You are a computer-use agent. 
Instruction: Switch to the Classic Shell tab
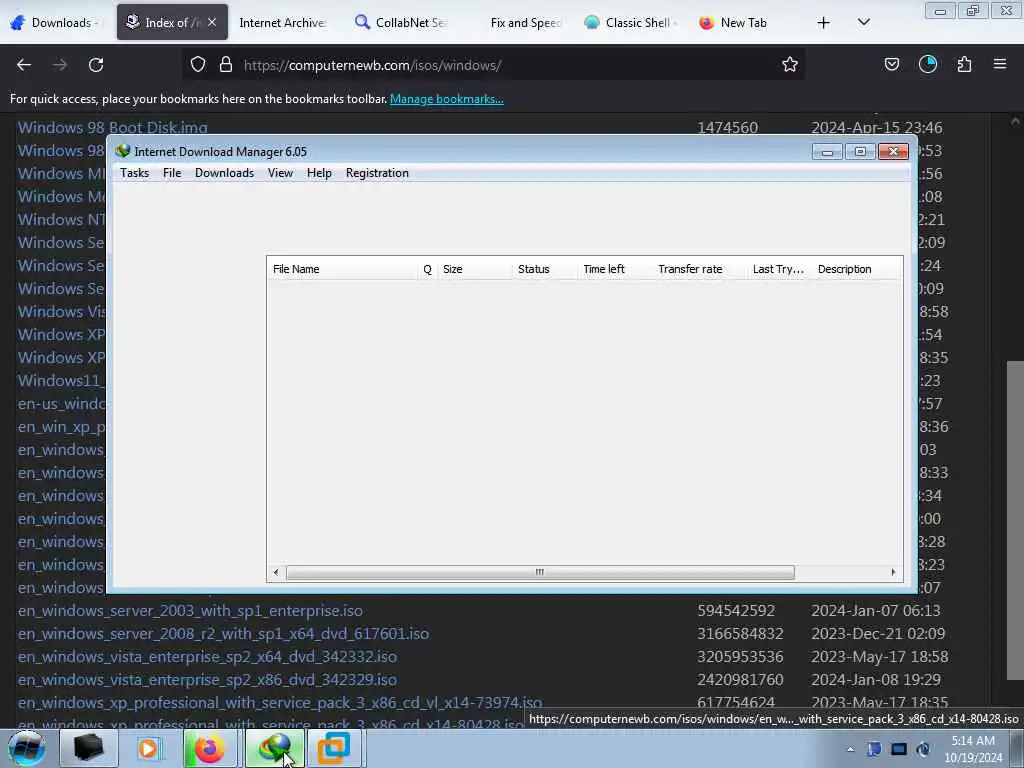pos(632,23)
